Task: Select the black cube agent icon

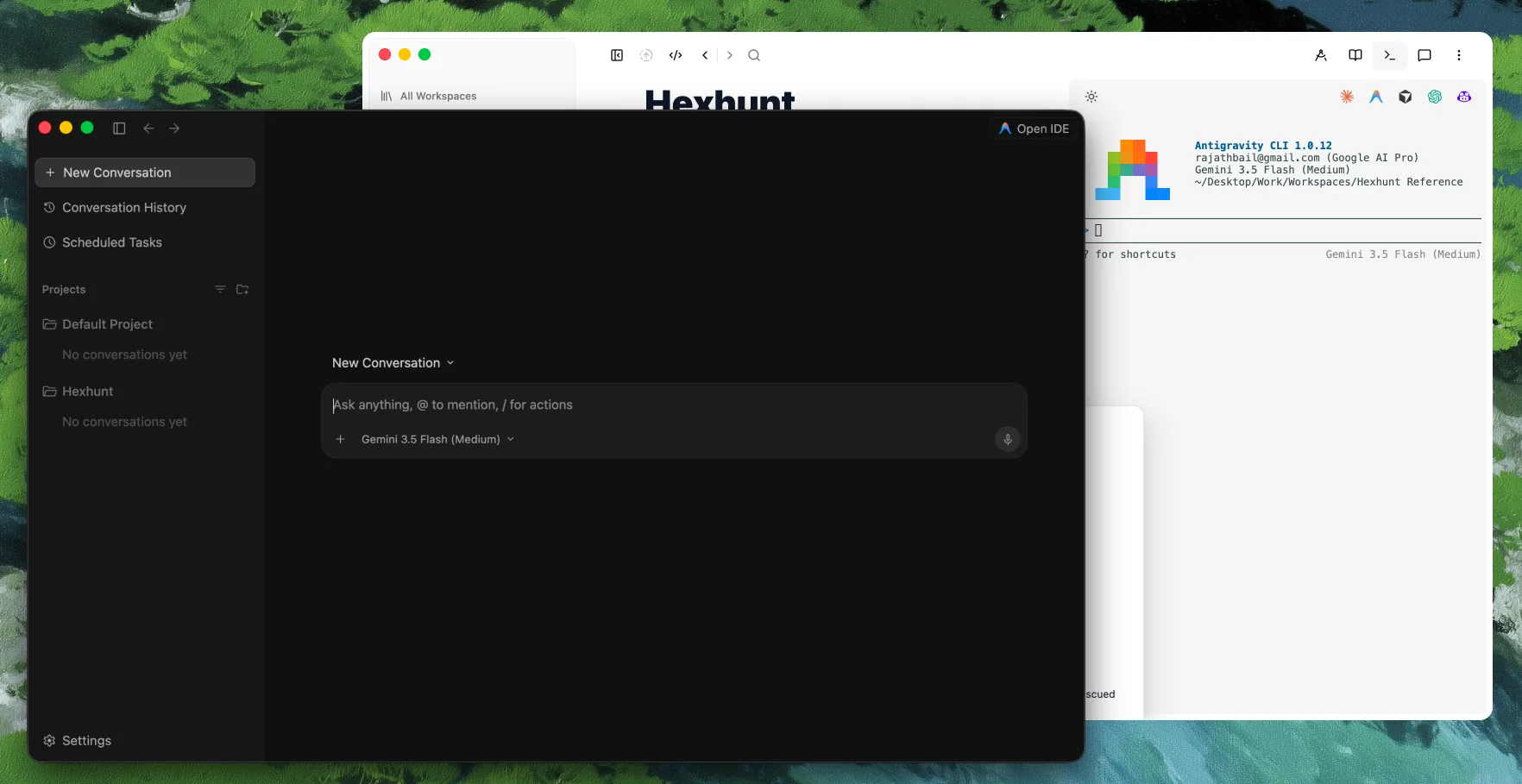Action: [x=1406, y=97]
